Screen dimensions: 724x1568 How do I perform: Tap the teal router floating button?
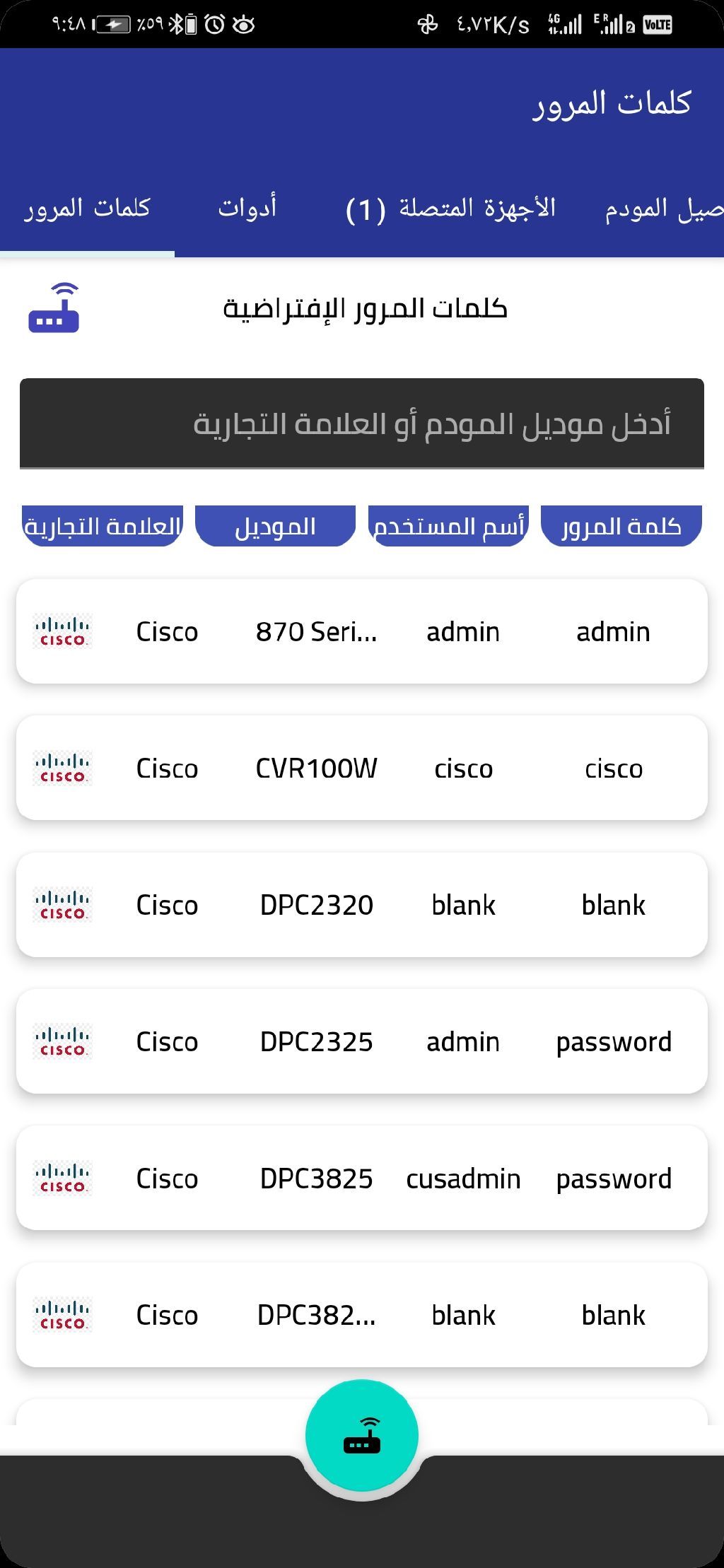362,1434
